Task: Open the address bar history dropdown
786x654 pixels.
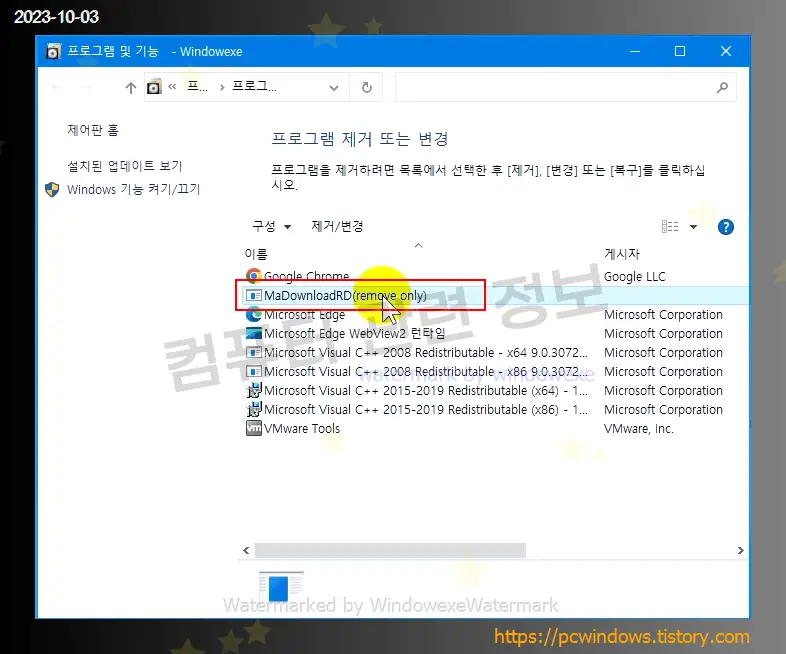Action: tap(334, 88)
